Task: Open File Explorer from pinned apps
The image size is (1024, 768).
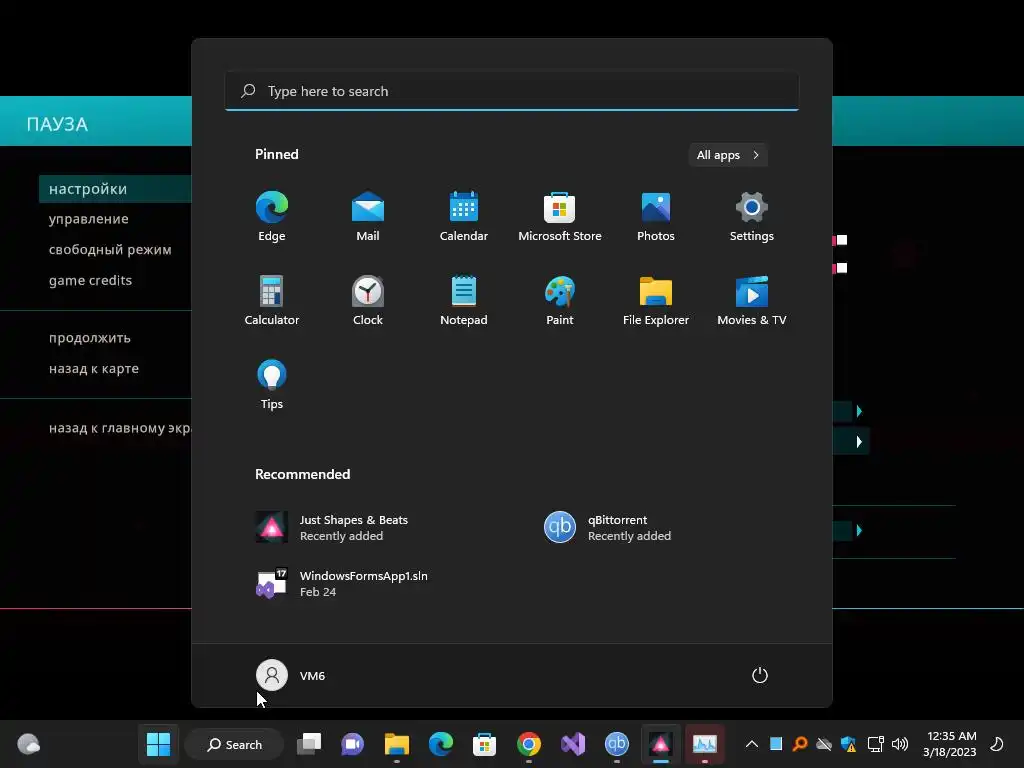Action: point(656,300)
